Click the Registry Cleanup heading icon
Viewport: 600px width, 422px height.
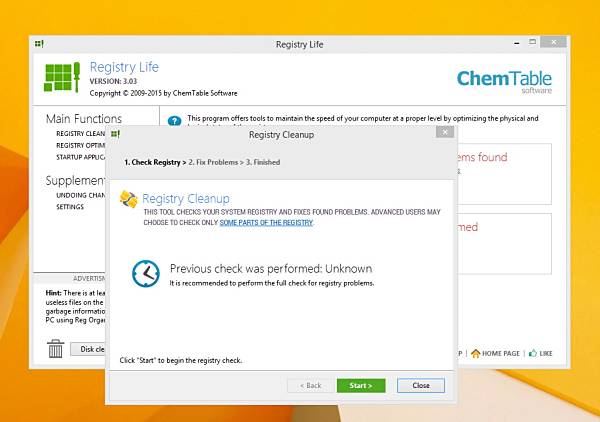[129, 199]
